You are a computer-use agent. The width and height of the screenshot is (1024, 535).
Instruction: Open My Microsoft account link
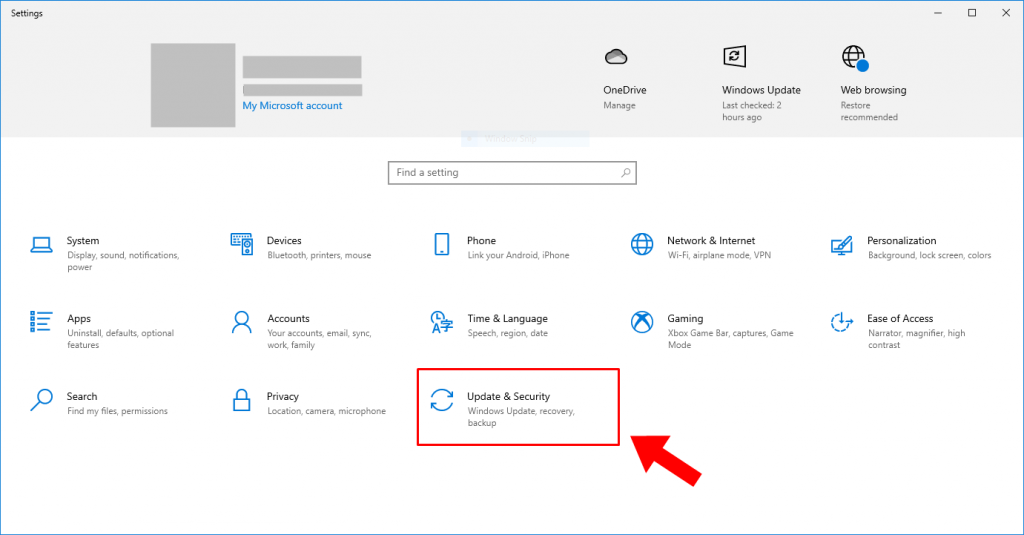(x=292, y=105)
